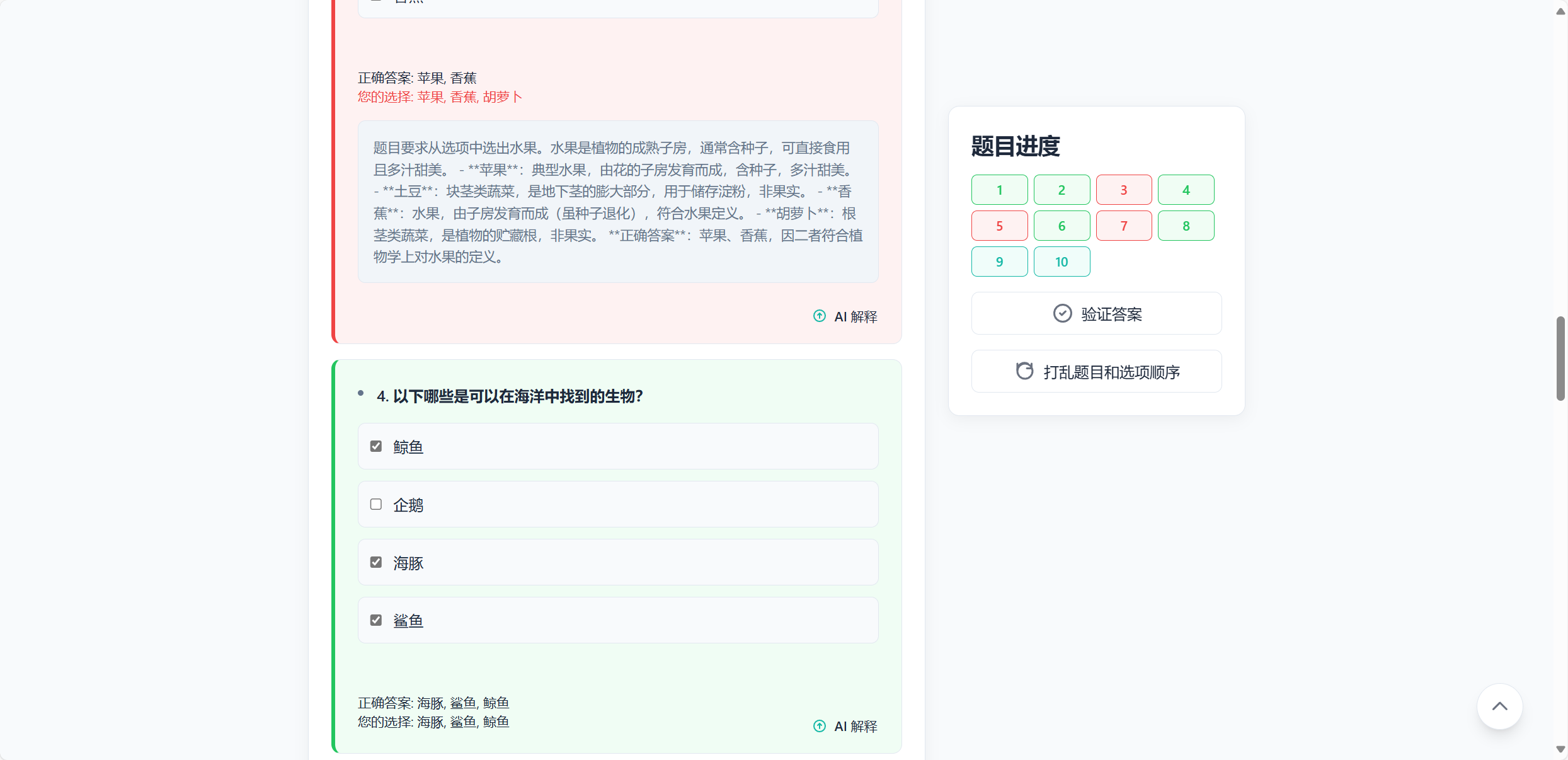This screenshot has width=1568, height=760.
Task: Select question 9 progress box
Action: tap(999, 262)
